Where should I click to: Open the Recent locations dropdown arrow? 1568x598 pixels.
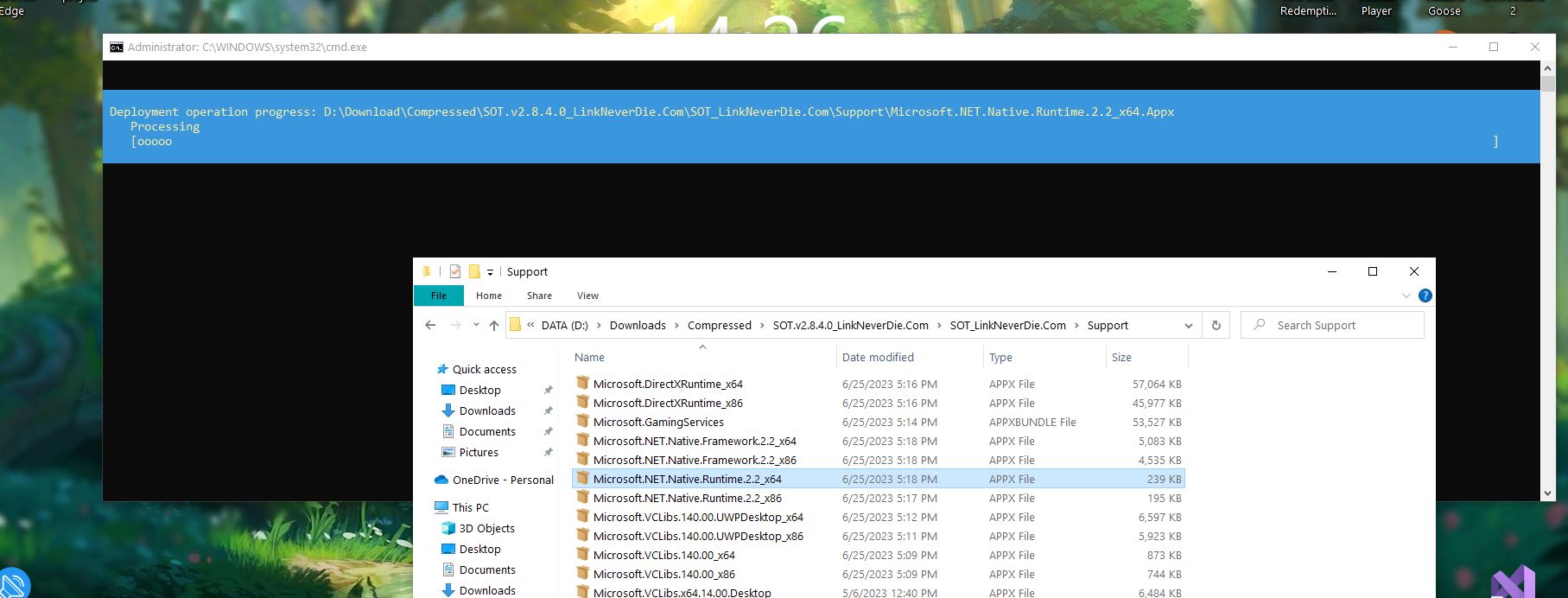coord(476,326)
